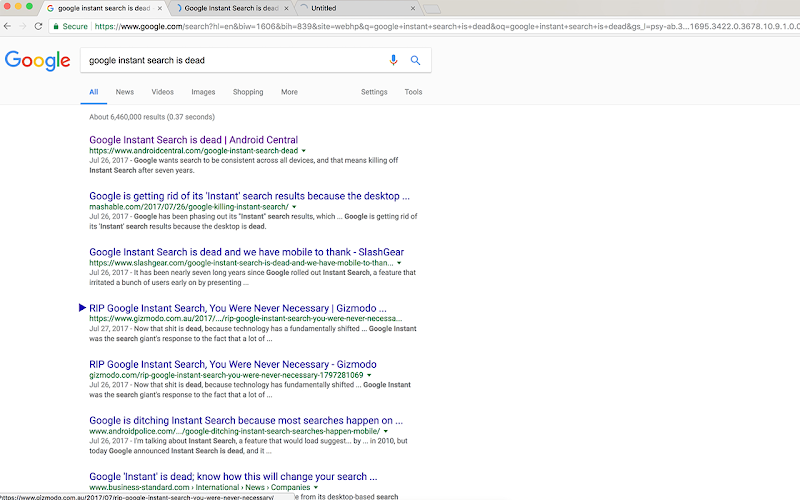Open the SlashGear 'we have mobile to thank' result

pos(246,252)
